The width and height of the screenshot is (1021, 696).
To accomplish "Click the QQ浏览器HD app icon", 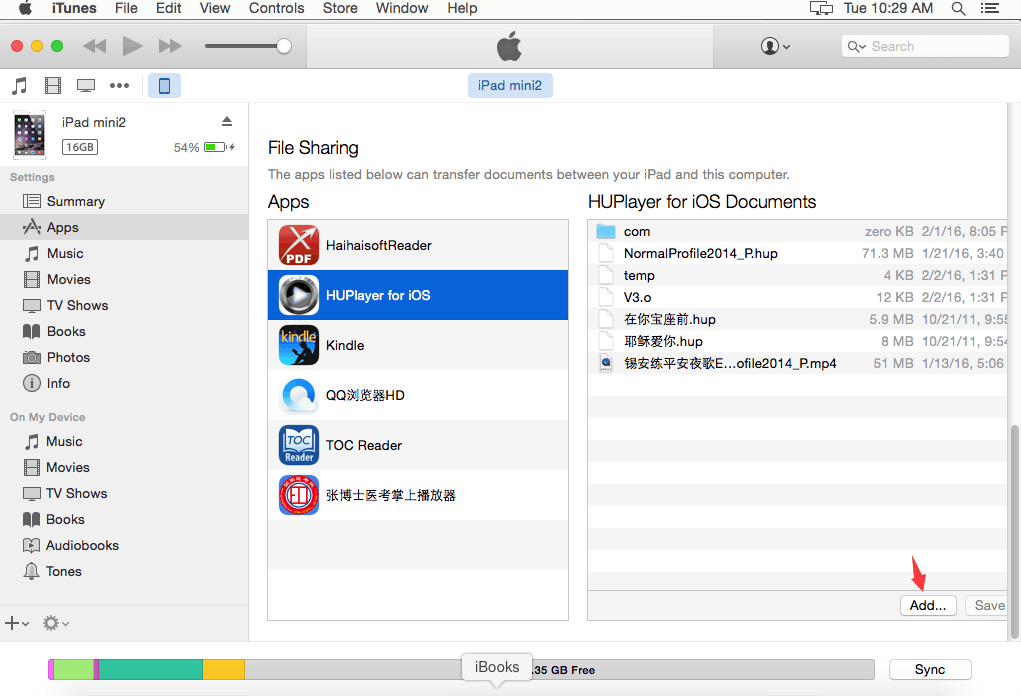I will click(x=299, y=395).
